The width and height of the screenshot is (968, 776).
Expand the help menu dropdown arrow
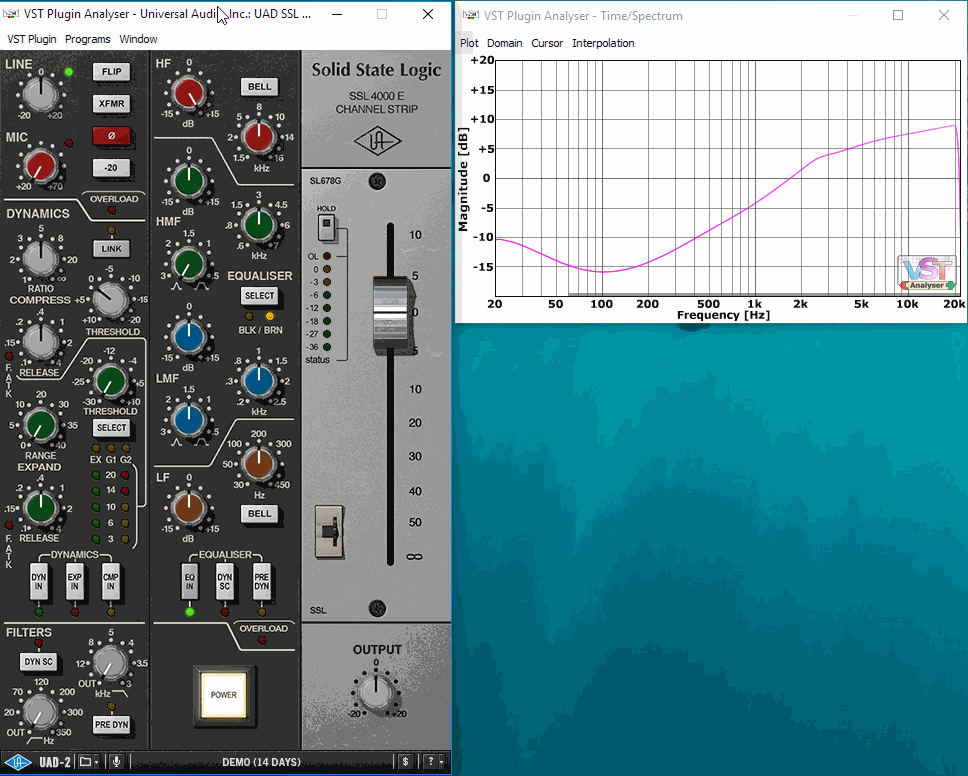coord(441,762)
